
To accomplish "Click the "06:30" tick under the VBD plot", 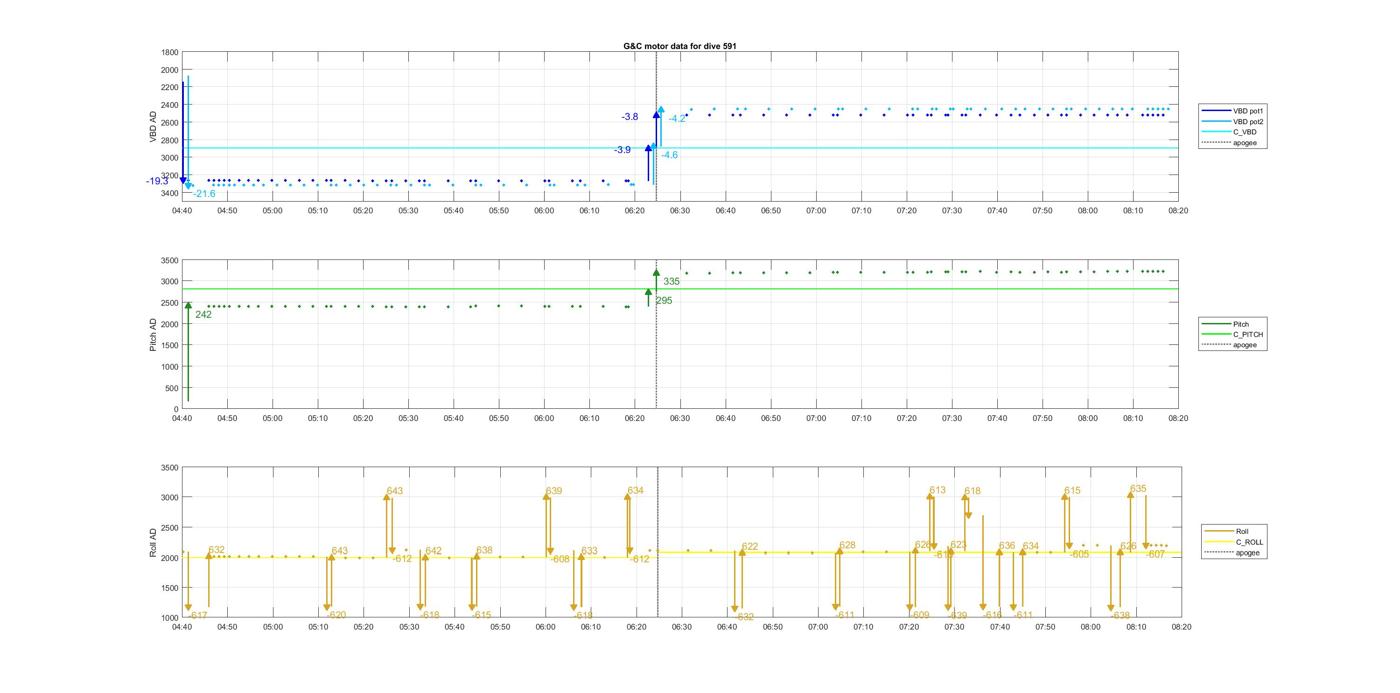I will click(x=681, y=211).
